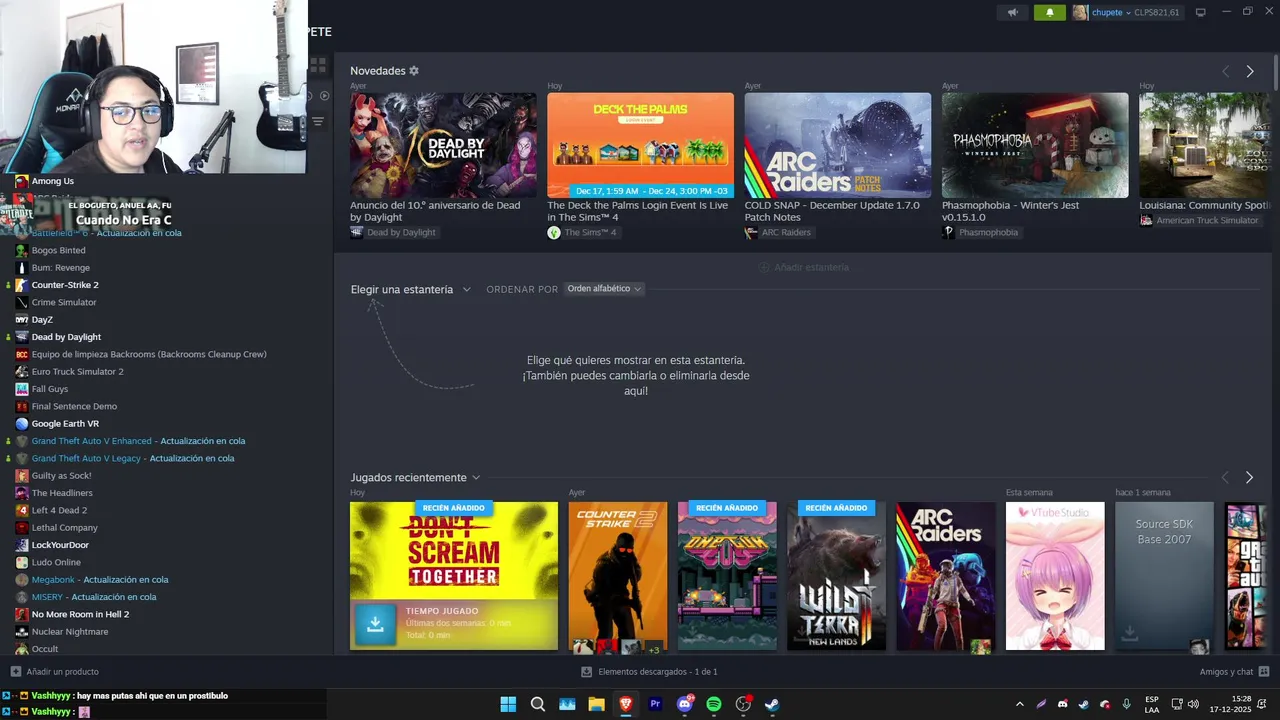
Task: Click the ready-to-play filter icon
Action: (324, 96)
